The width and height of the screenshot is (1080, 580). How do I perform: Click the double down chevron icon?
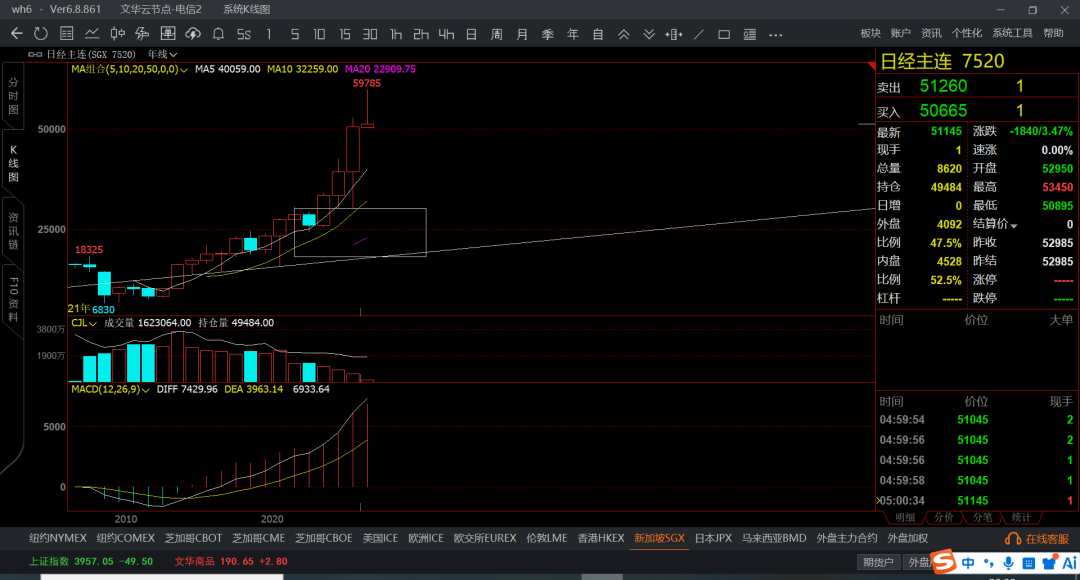pyautogui.click(x=649, y=34)
